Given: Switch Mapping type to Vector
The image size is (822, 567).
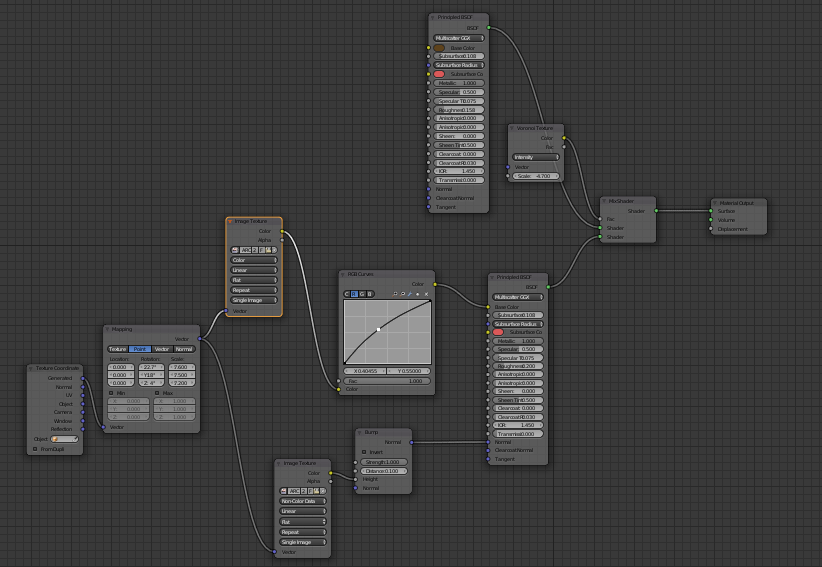Looking at the screenshot, I should tap(162, 349).
